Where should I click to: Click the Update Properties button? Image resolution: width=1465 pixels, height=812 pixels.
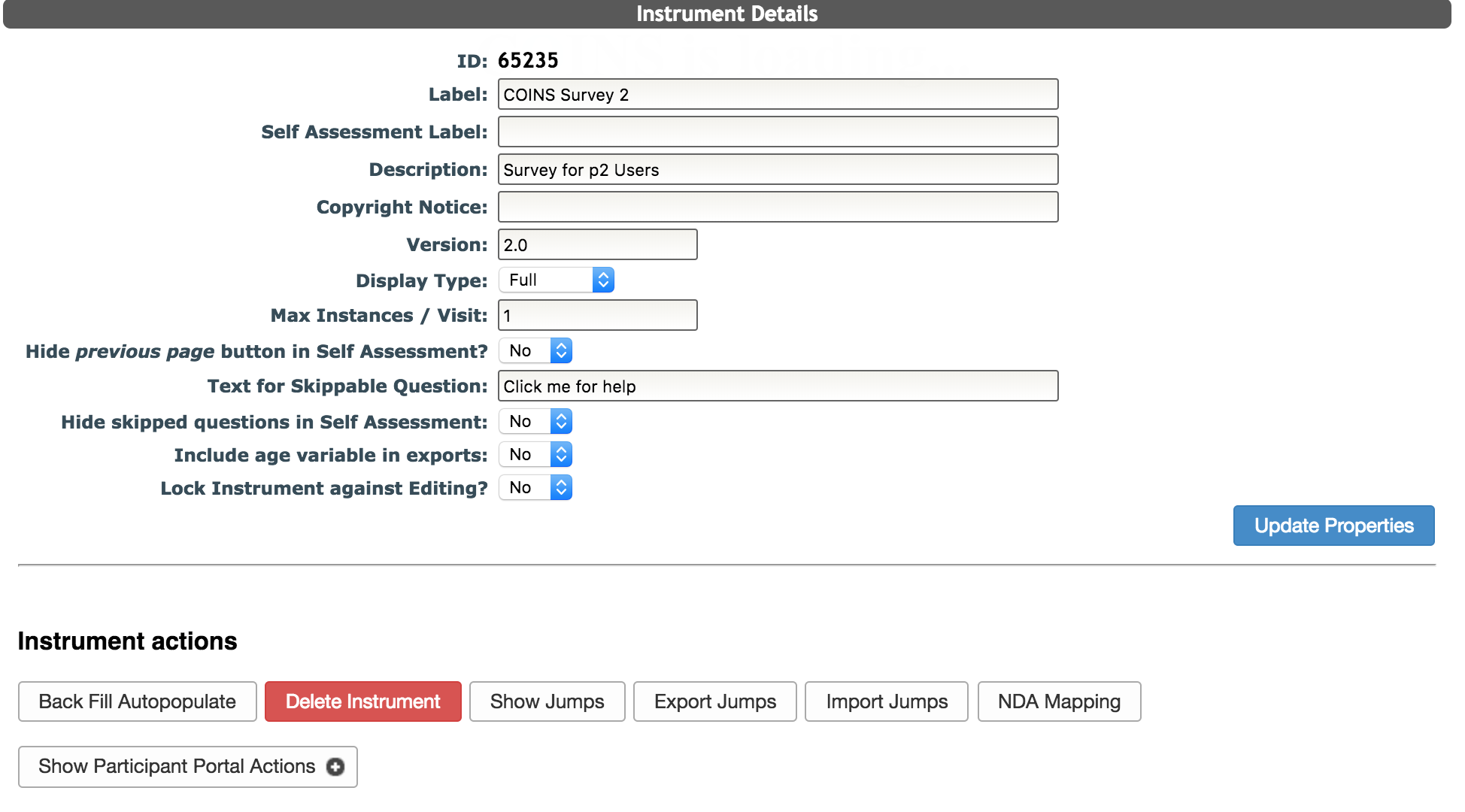point(1333,526)
